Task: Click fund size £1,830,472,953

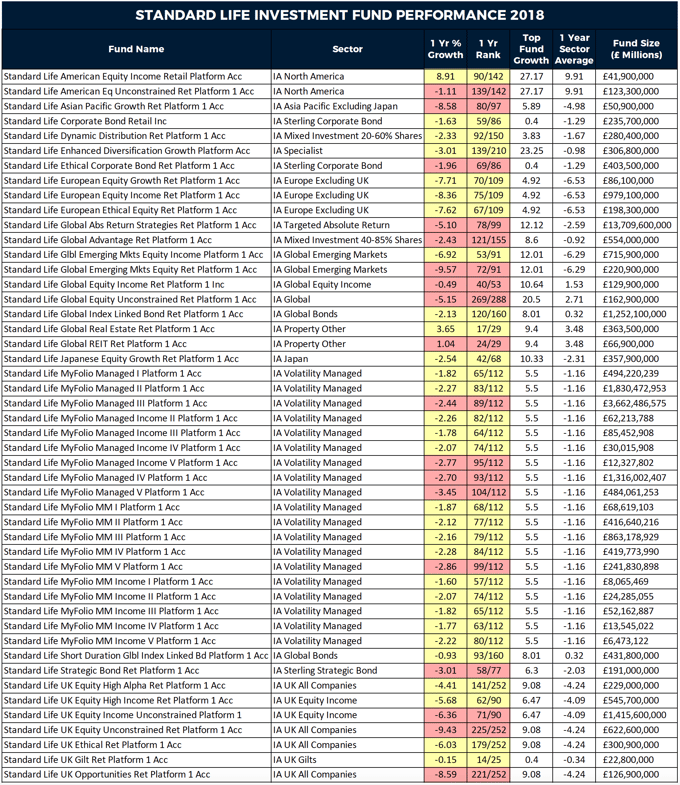Action: pyautogui.click(x=634, y=388)
